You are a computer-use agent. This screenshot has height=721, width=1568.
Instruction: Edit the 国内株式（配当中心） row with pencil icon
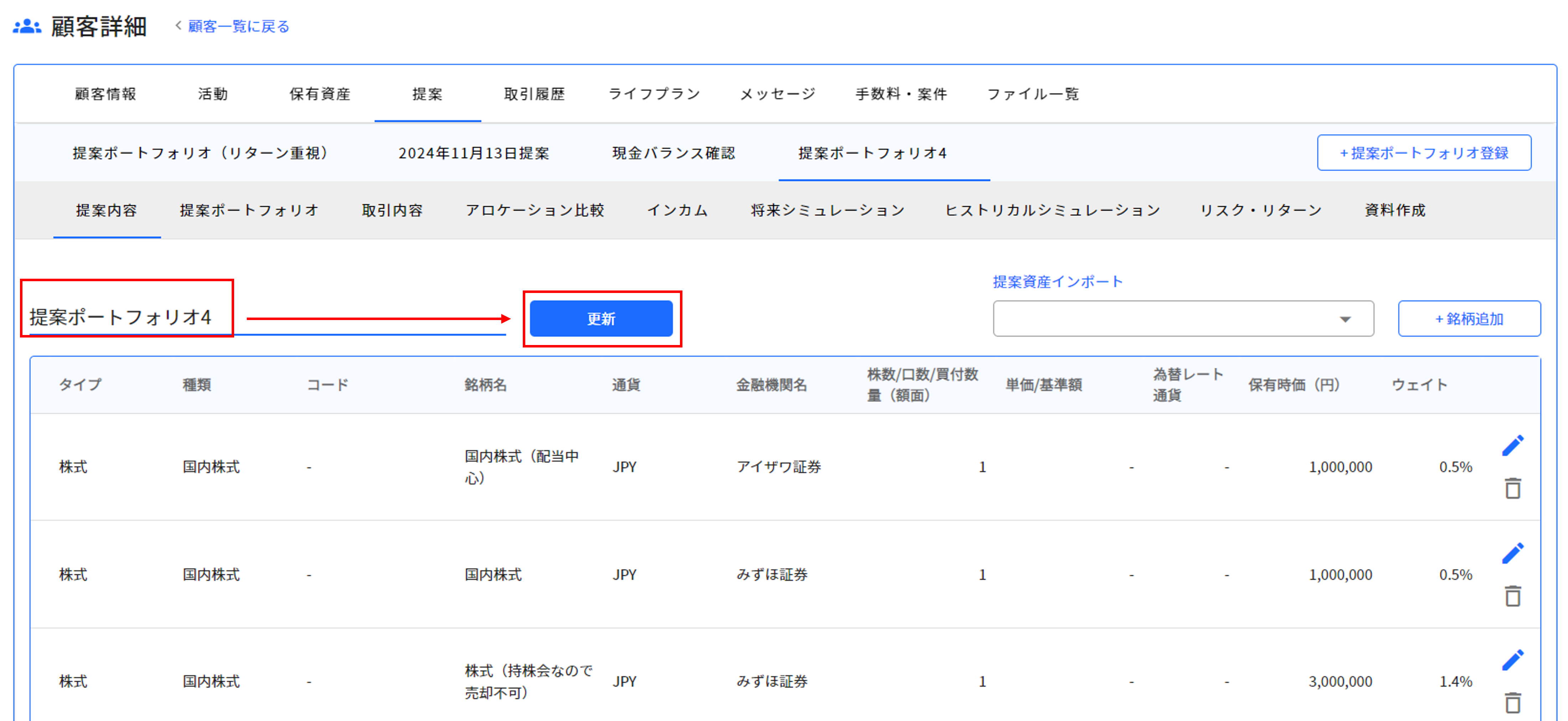tap(1512, 445)
